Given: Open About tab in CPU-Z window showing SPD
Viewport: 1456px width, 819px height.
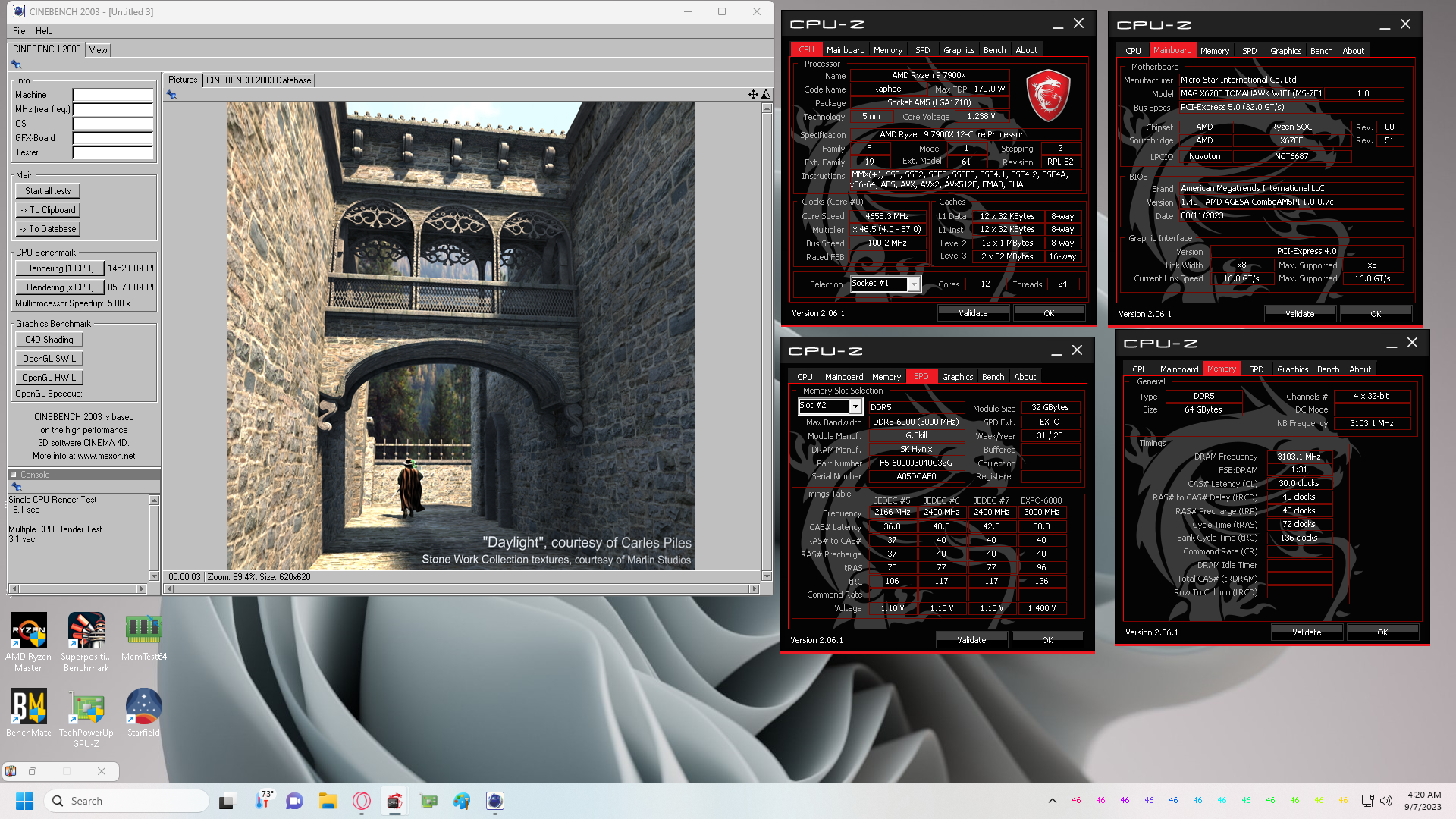Looking at the screenshot, I should click(x=1025, y=377).
